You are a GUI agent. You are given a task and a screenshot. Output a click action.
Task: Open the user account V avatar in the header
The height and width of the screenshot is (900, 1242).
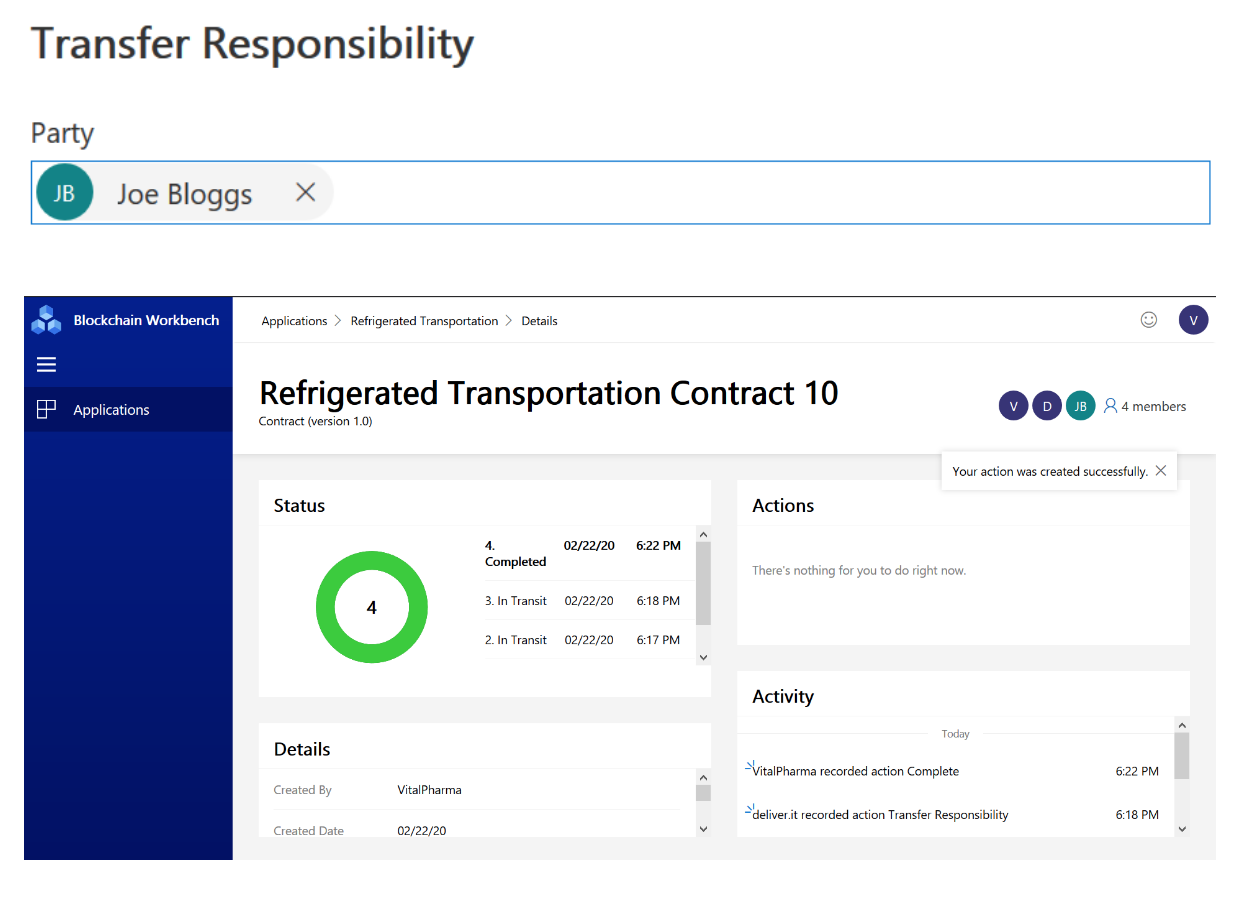tap(1194, 320)
